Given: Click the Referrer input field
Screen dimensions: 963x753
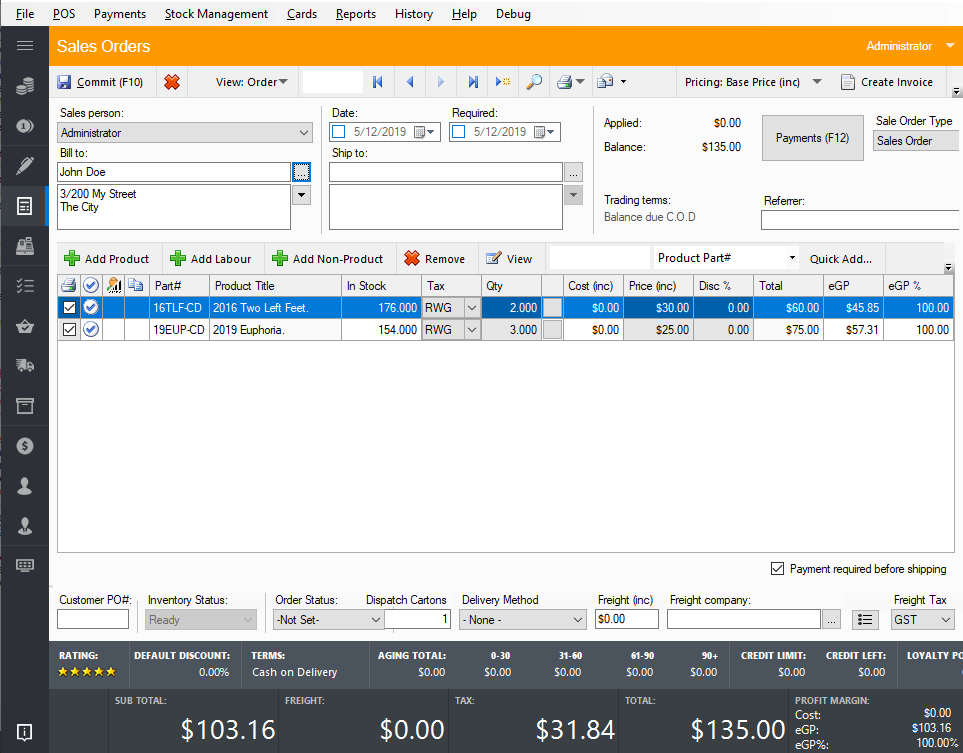Looking at the screenshot, I should tap(860, 220).
